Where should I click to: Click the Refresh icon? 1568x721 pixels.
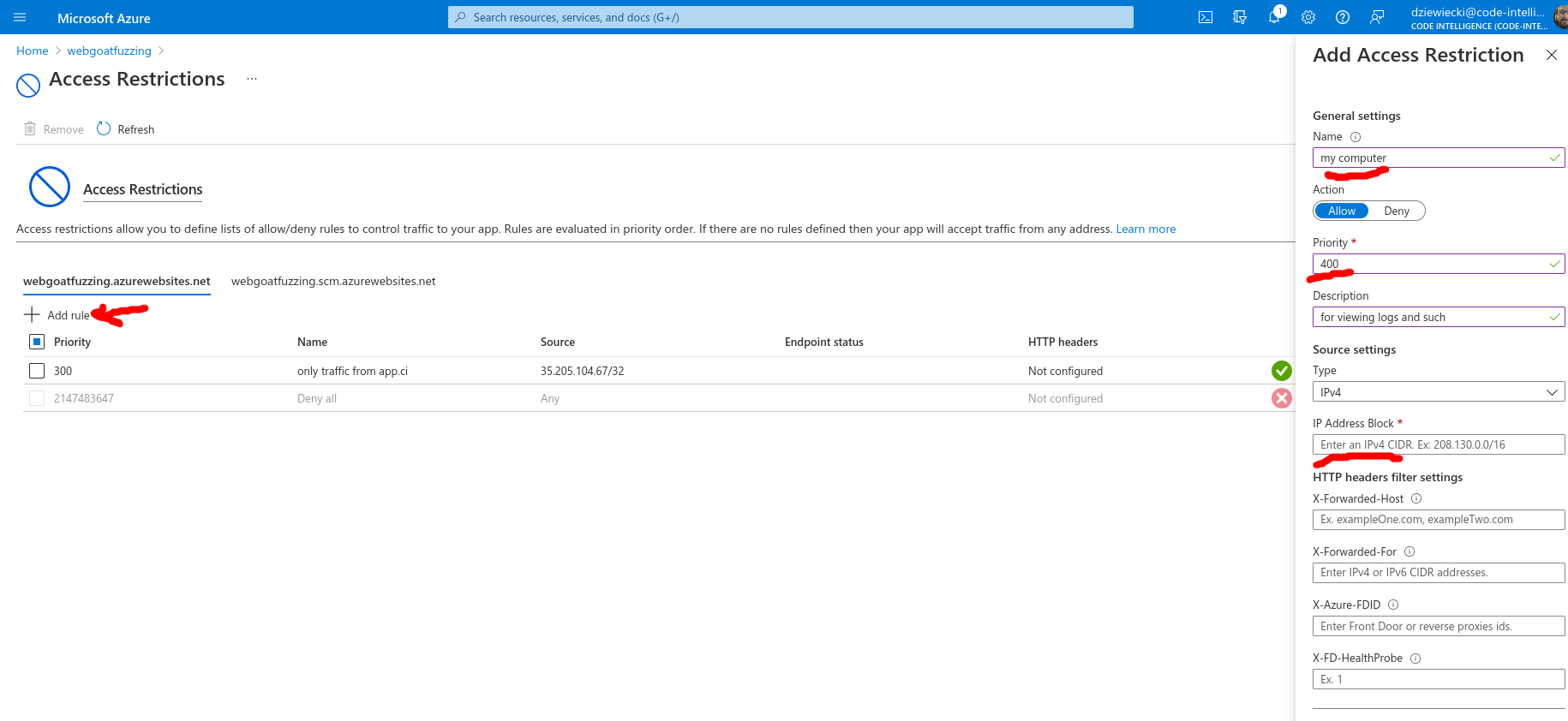(x=104, y=128)
